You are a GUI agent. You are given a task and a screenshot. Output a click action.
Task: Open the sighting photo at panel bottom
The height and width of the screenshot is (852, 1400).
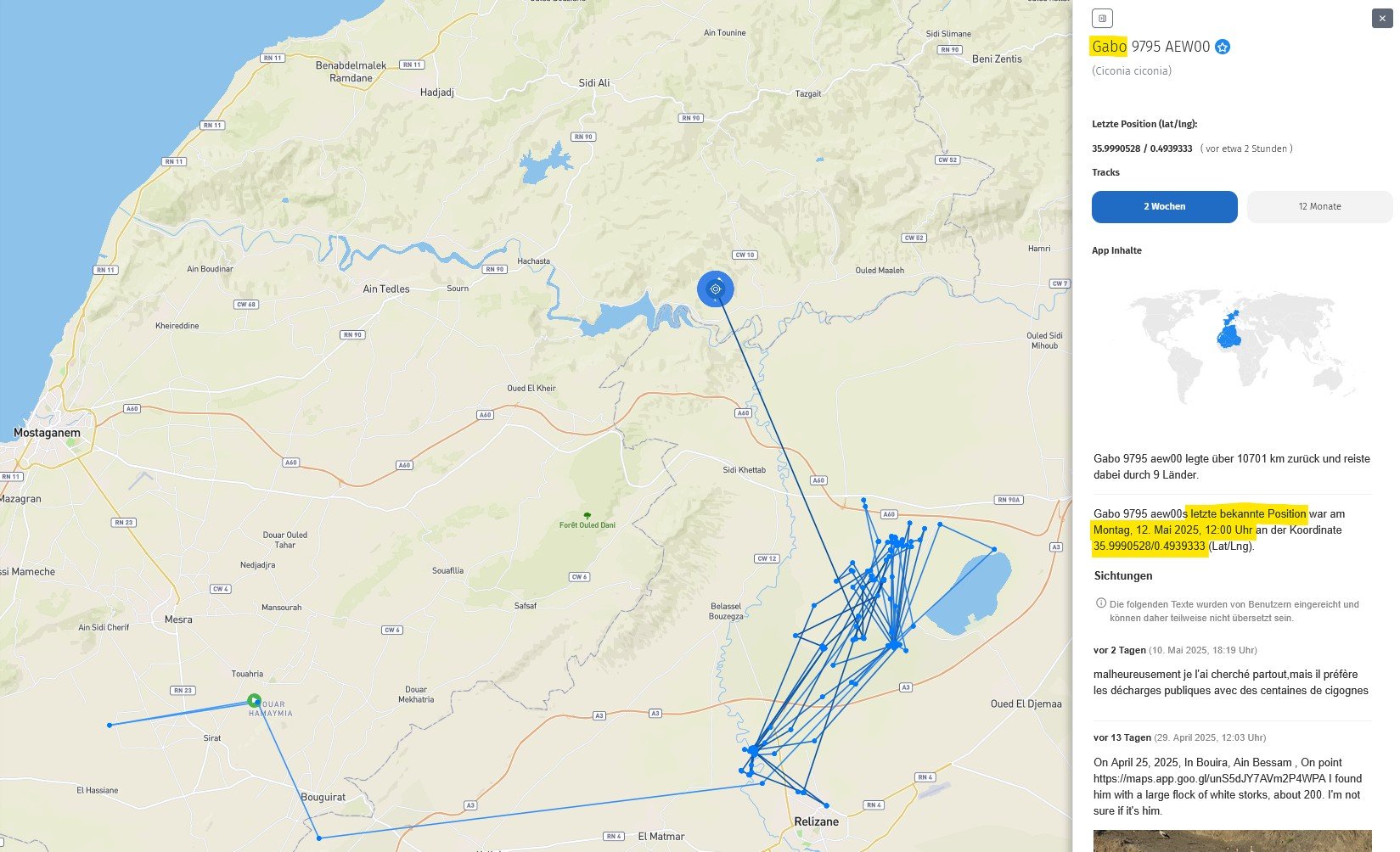1231,840
